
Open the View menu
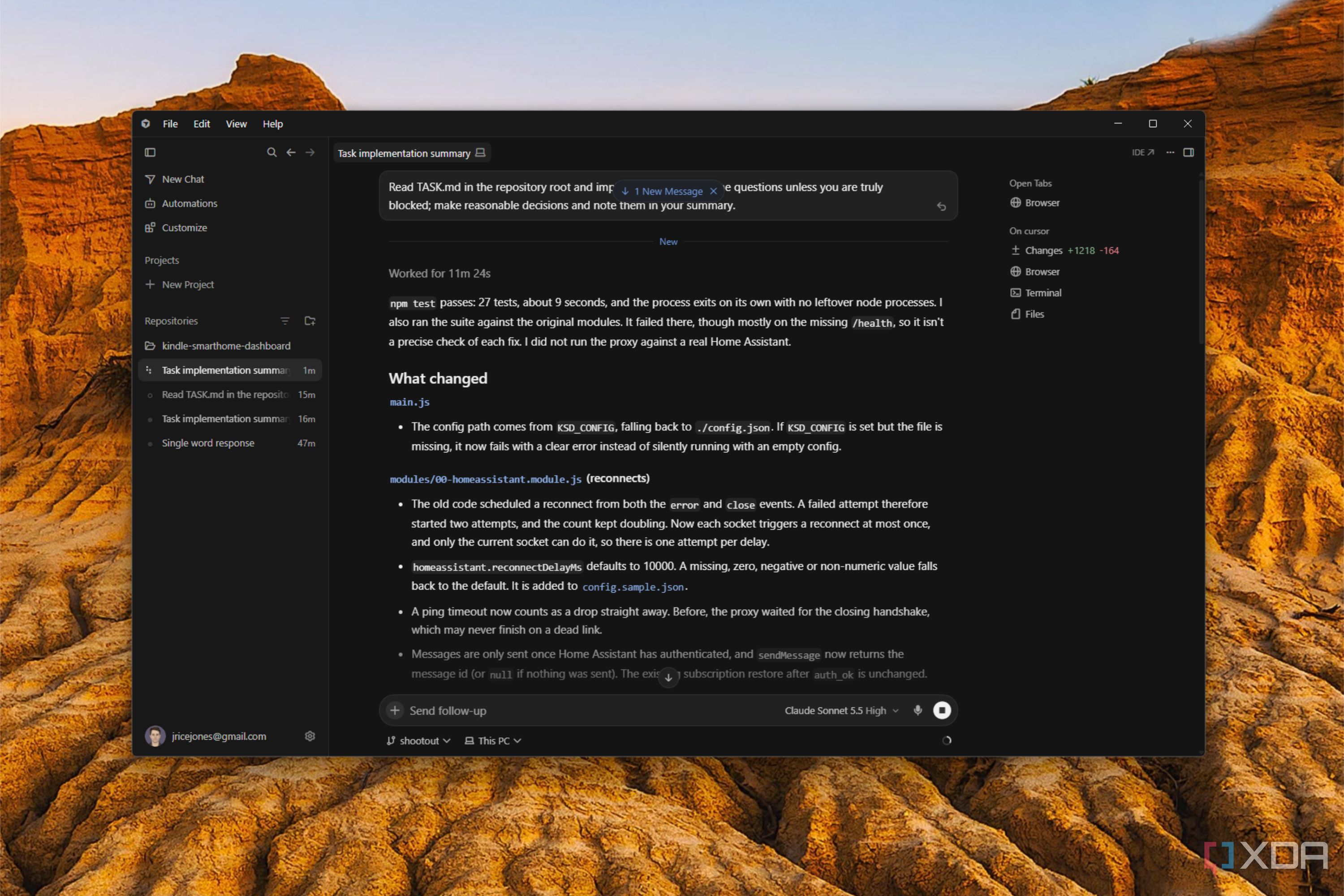click(x=236, y=124)
